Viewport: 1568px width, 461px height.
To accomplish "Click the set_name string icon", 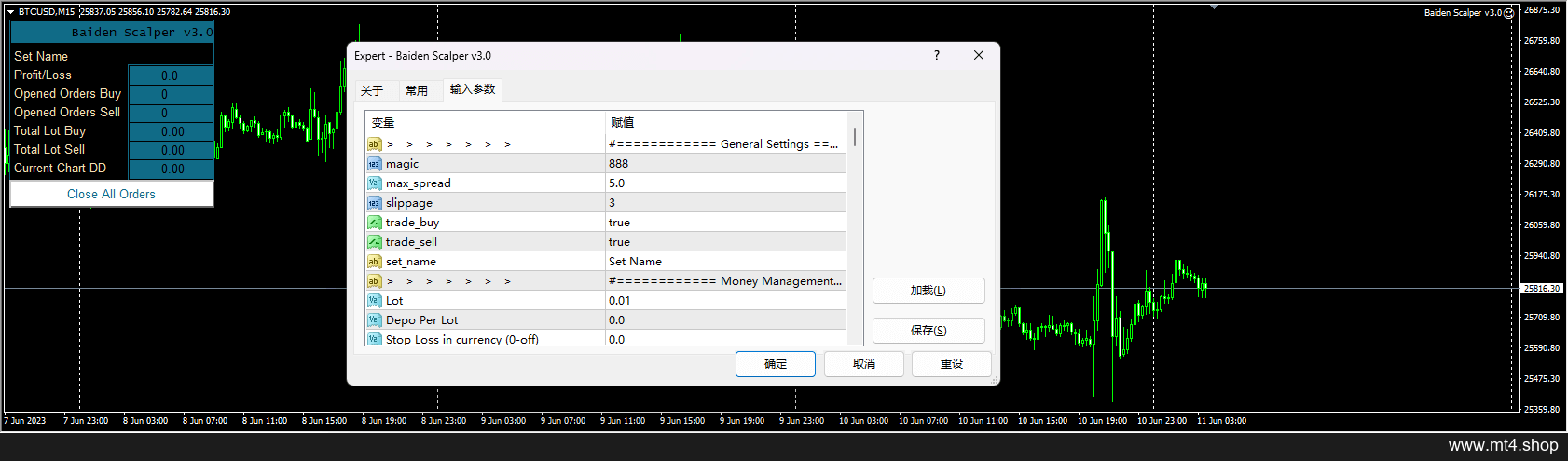I will [x=374, y=262].
